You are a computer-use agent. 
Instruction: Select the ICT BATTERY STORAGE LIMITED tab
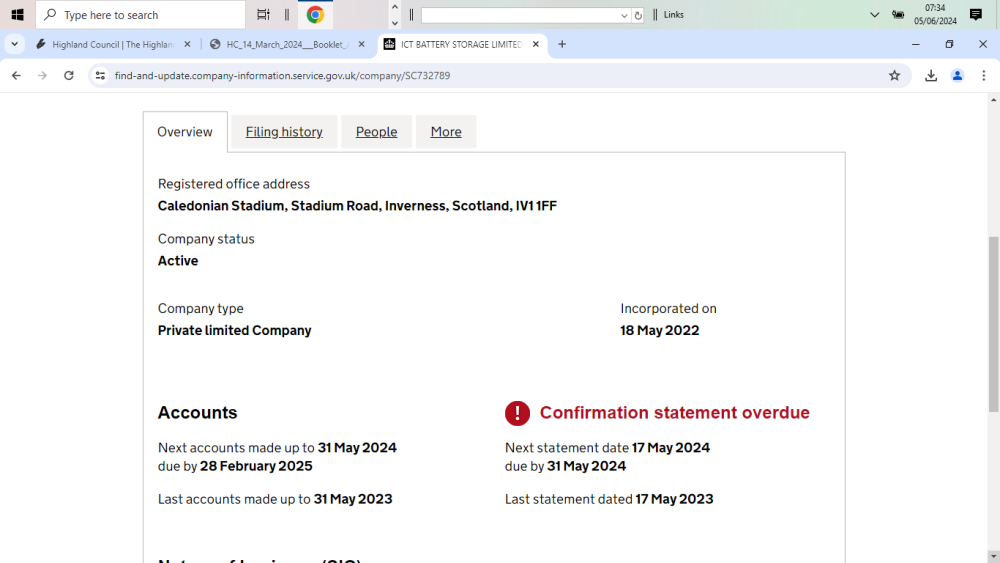[x=460, y=45]
